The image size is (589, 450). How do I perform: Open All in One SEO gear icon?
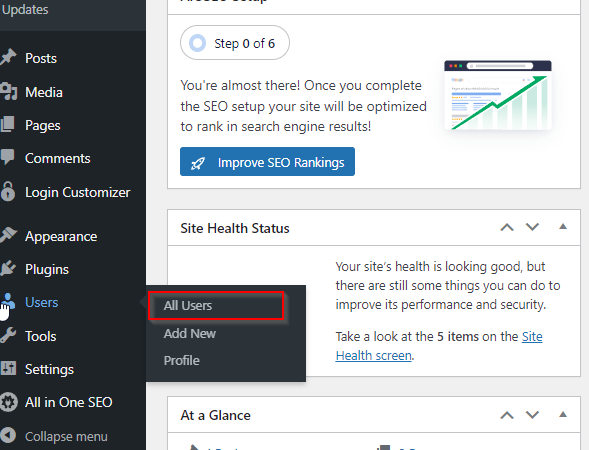coord(8,402)
